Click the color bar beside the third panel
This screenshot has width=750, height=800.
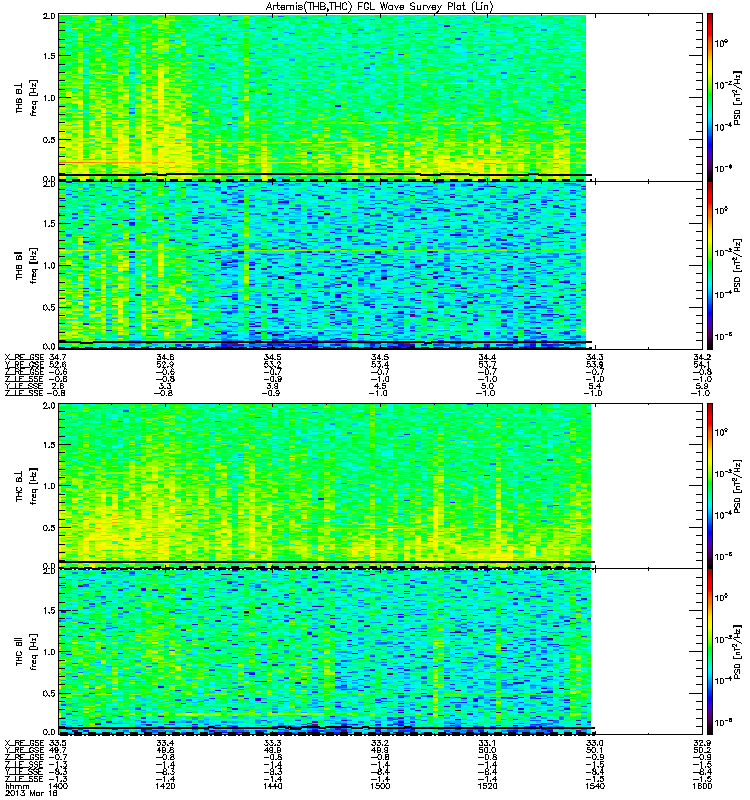[x=710, y=486]
